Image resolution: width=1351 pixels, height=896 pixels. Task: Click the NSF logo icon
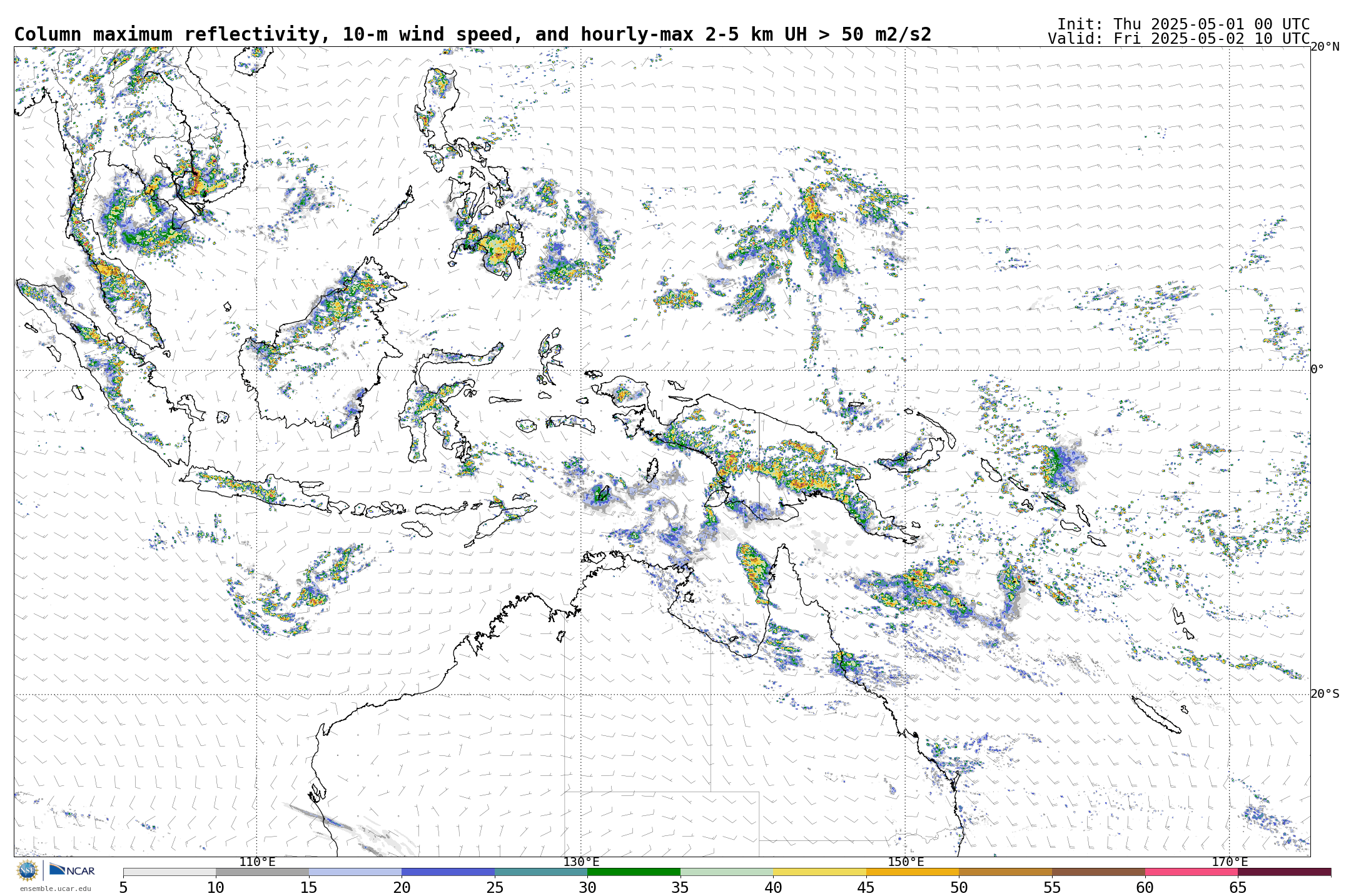28,870
